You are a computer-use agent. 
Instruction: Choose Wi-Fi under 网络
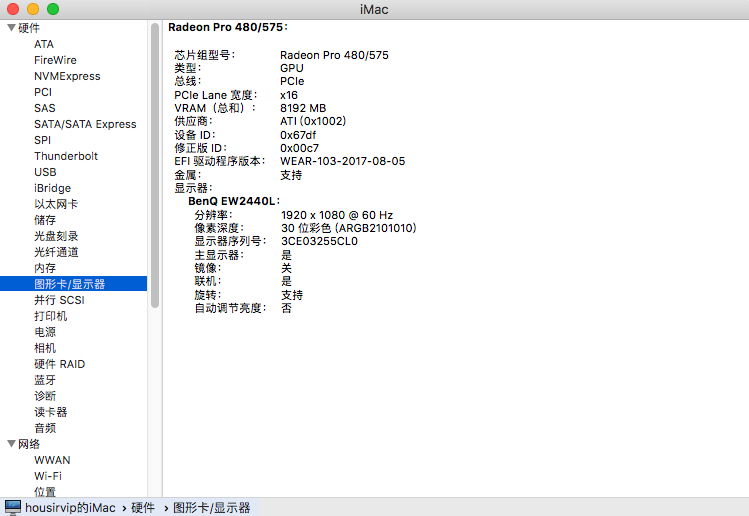click(48, 476)
